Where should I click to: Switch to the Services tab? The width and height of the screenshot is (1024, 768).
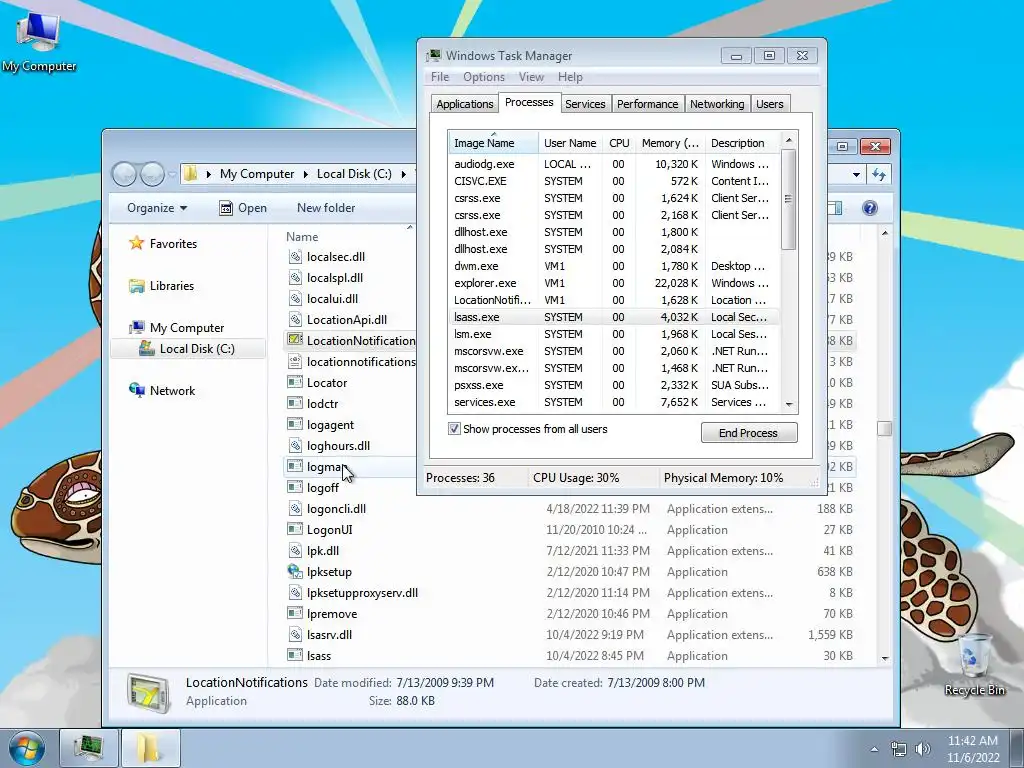point(584,104)
